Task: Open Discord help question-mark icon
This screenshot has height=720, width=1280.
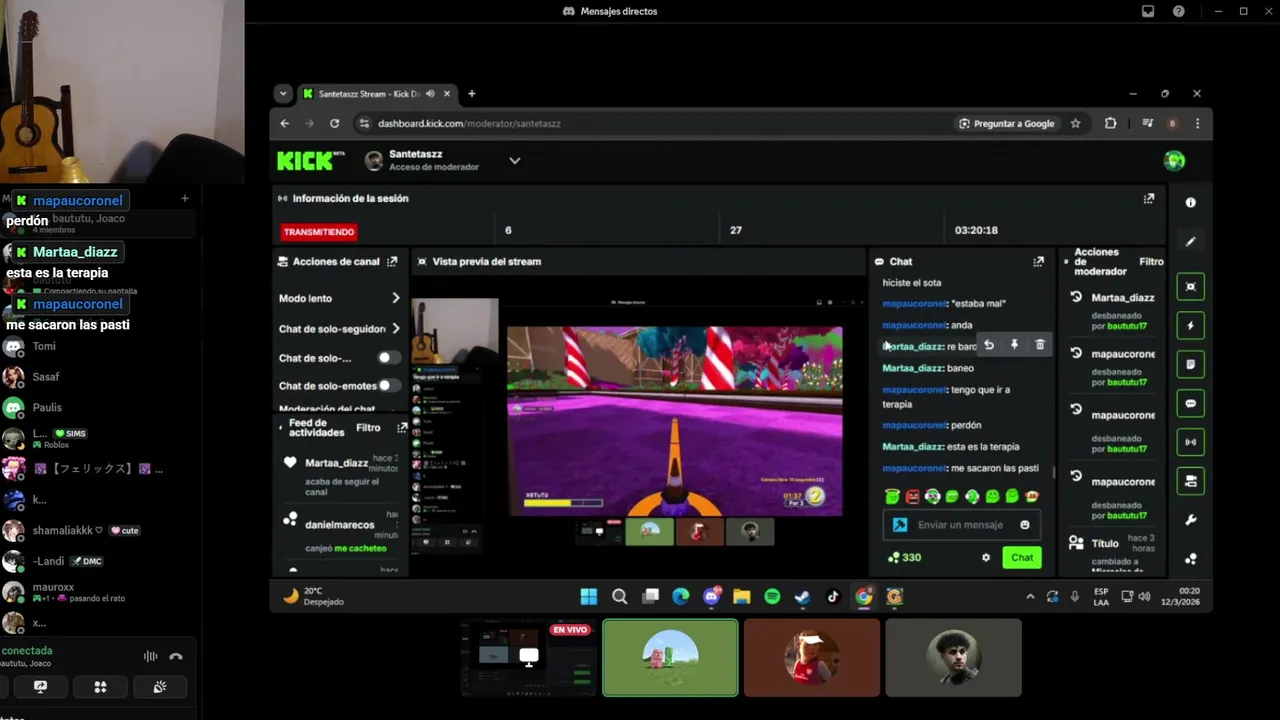Action: tap(1179, 11)
